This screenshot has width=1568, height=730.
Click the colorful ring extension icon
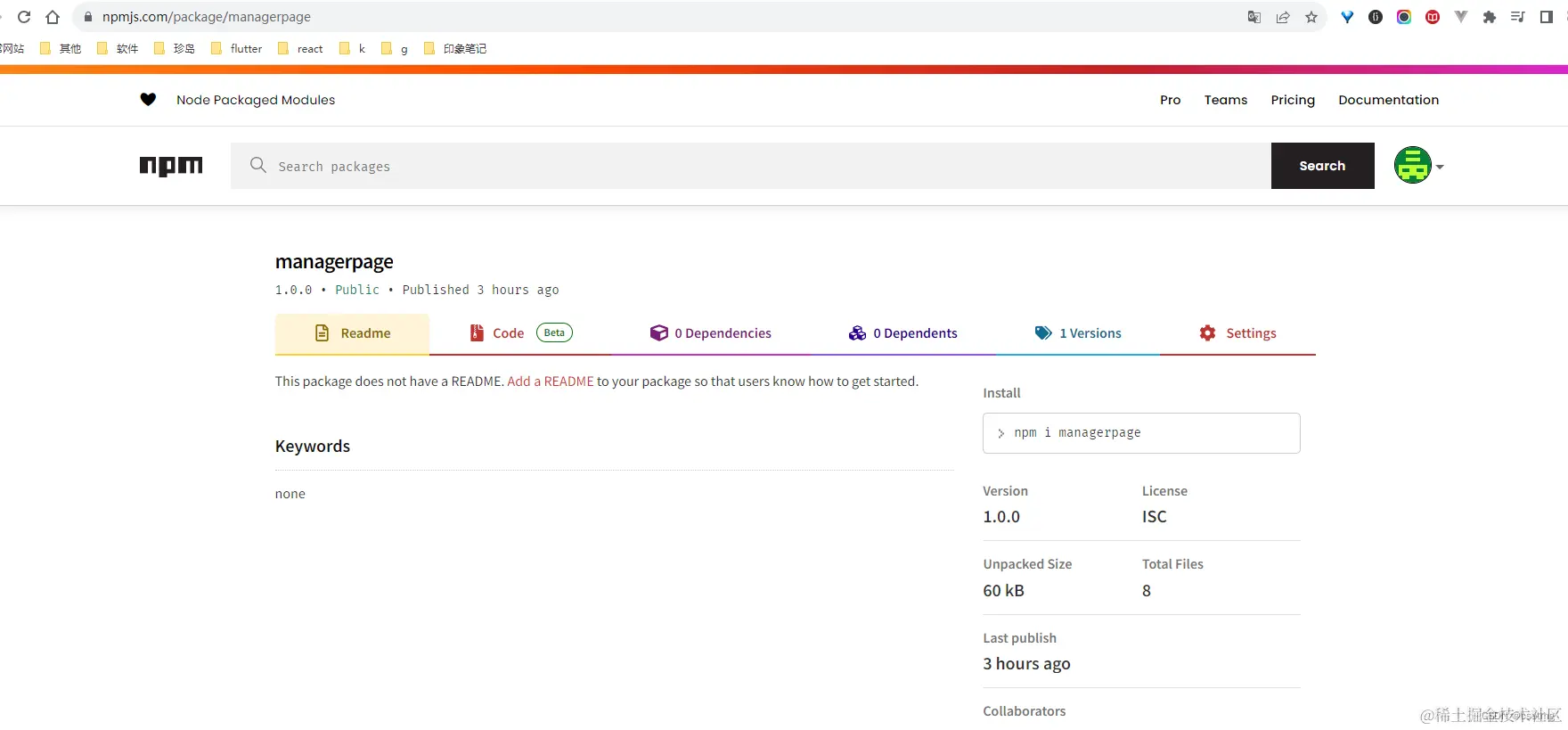point(1404,17)
